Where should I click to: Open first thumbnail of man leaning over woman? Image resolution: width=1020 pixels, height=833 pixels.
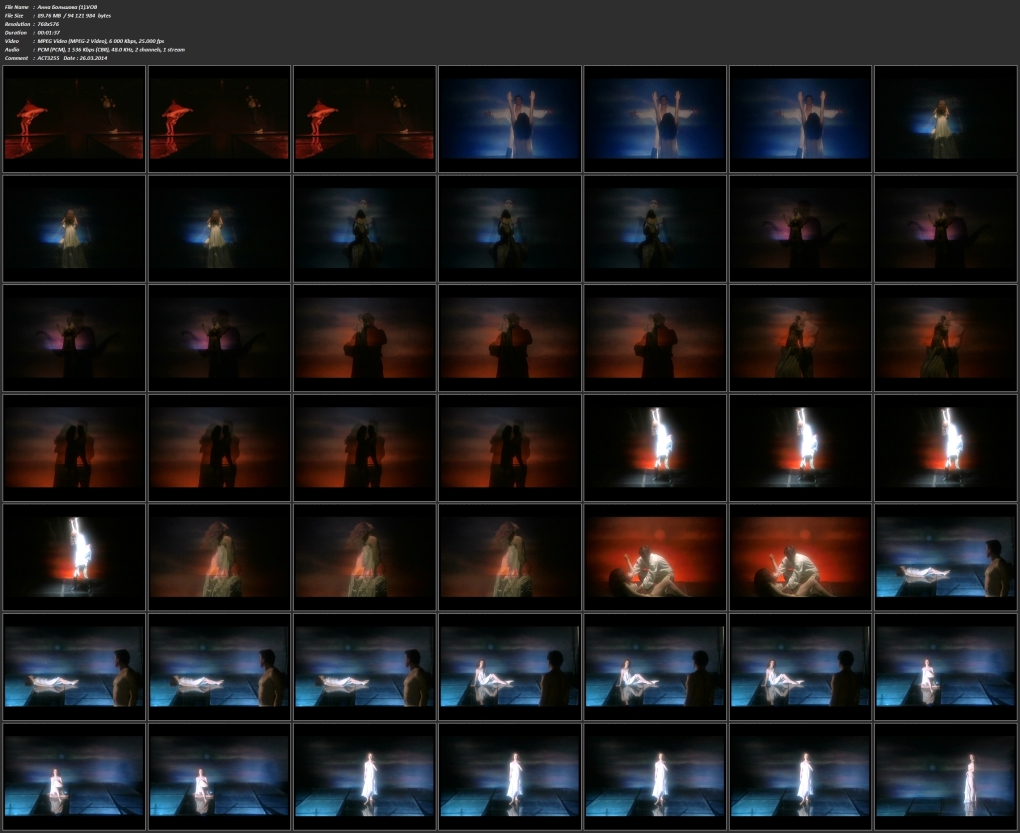(x=655, y=557)
